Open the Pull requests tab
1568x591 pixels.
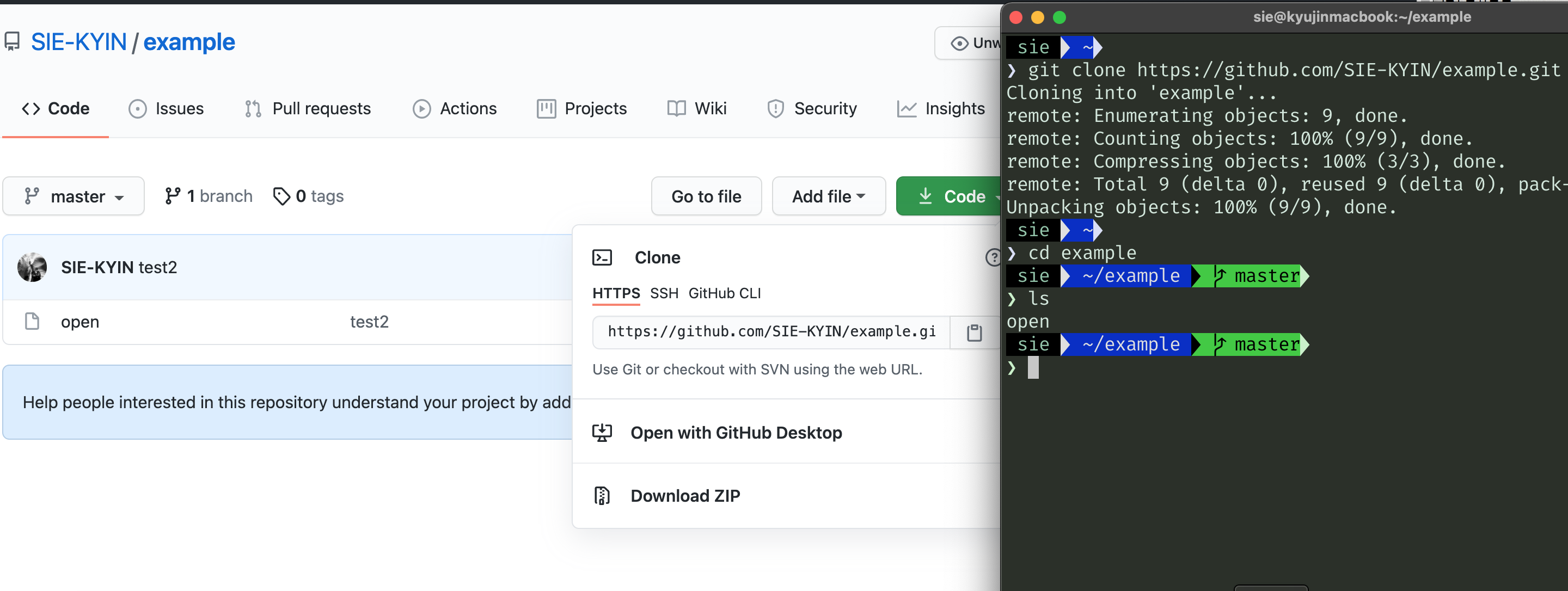(x=308, y=108)
